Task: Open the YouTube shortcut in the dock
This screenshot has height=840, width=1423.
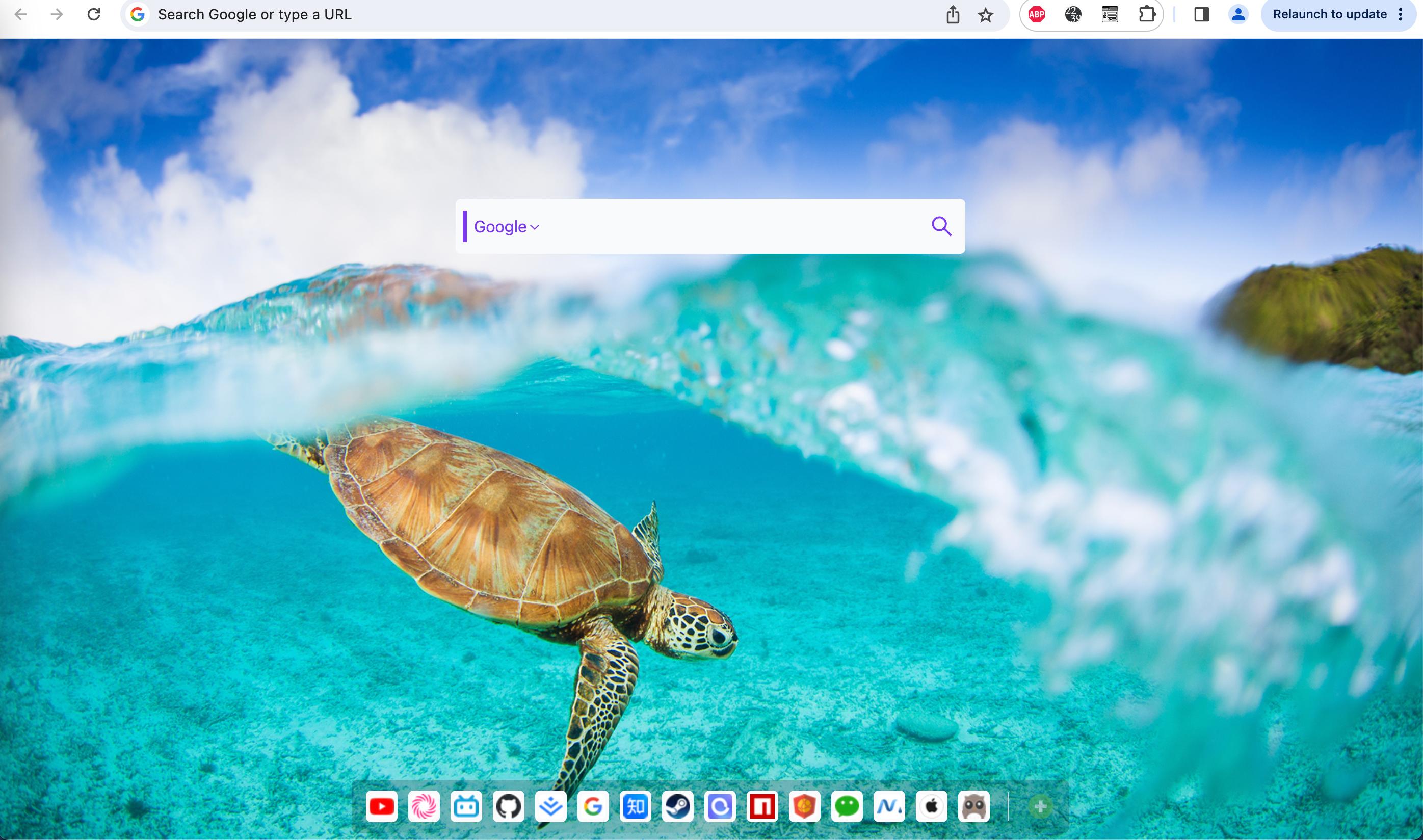Action: pos(381,806)
